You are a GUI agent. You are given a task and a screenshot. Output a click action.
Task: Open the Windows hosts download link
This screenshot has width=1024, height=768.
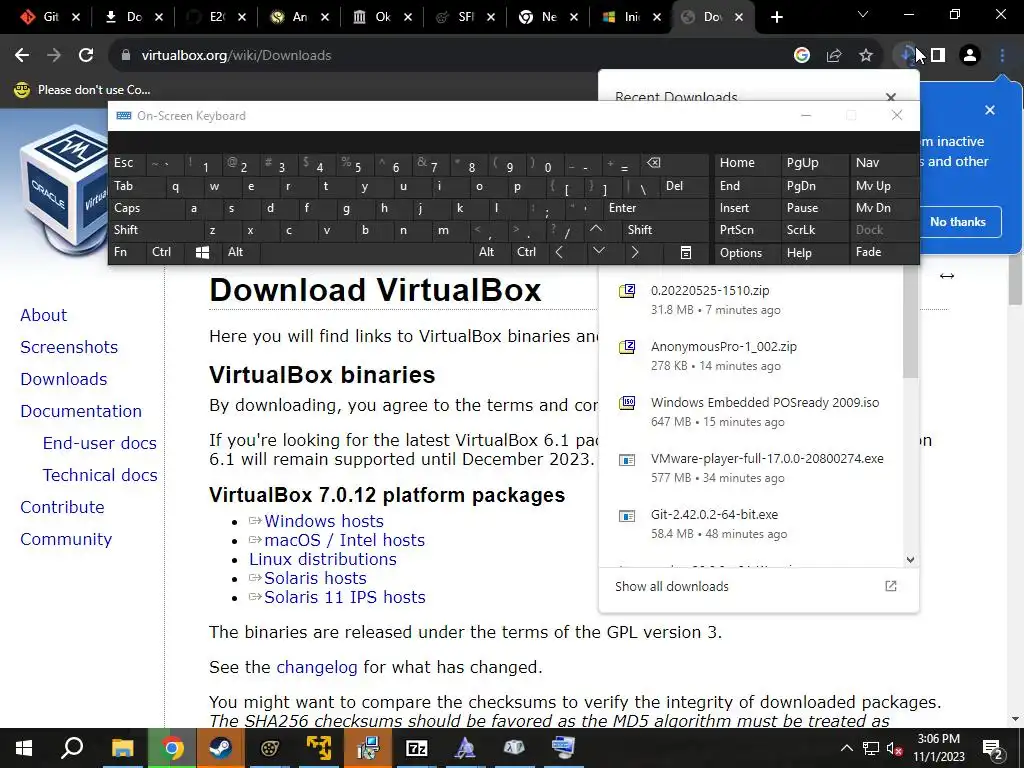[x=324, y=521]
